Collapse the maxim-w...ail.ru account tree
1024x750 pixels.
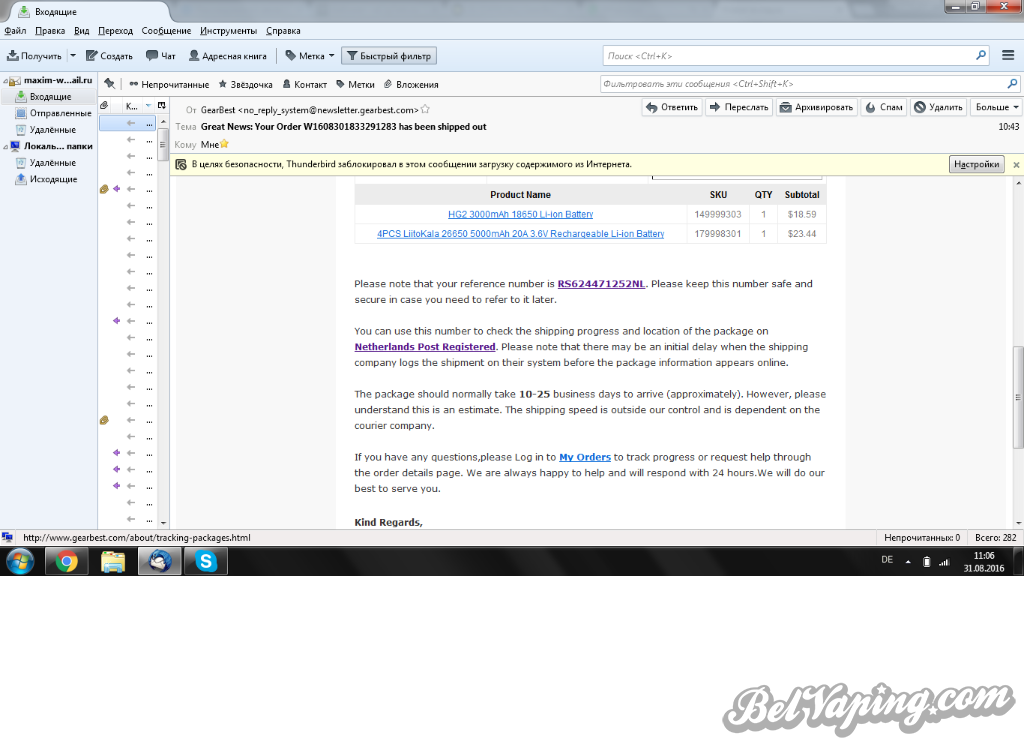[6, 81]
